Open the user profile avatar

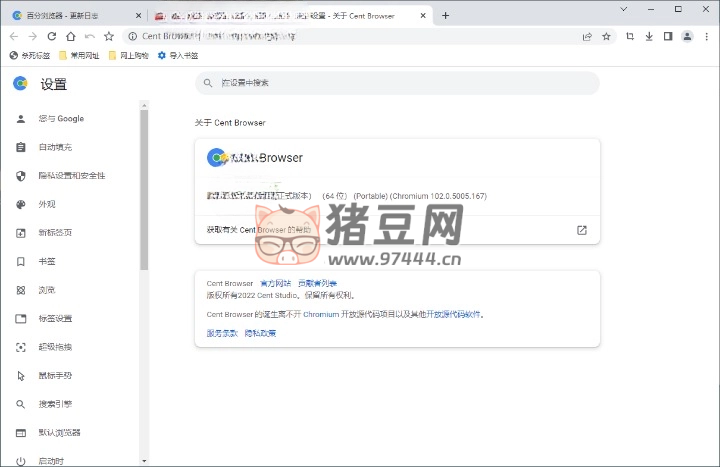[x=687, y=36]
